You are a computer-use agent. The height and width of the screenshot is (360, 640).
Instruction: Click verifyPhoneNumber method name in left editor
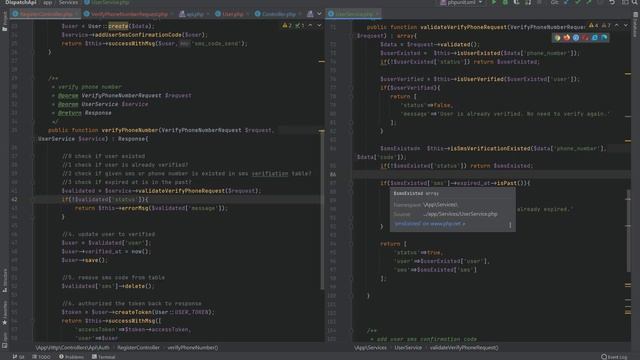130,130
